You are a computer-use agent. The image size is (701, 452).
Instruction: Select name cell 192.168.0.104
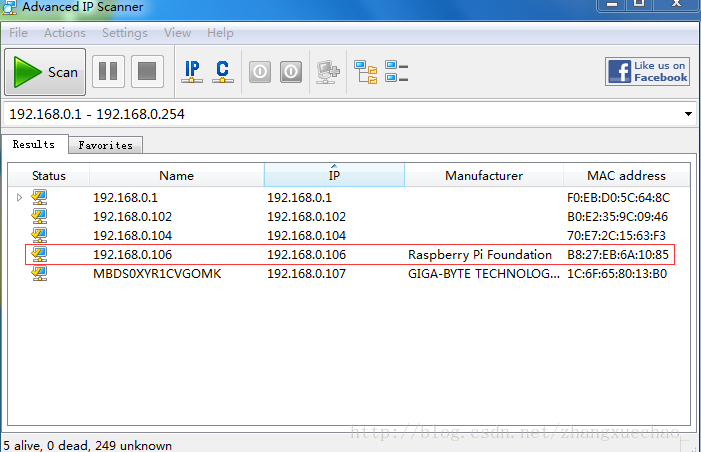(132, 236)
